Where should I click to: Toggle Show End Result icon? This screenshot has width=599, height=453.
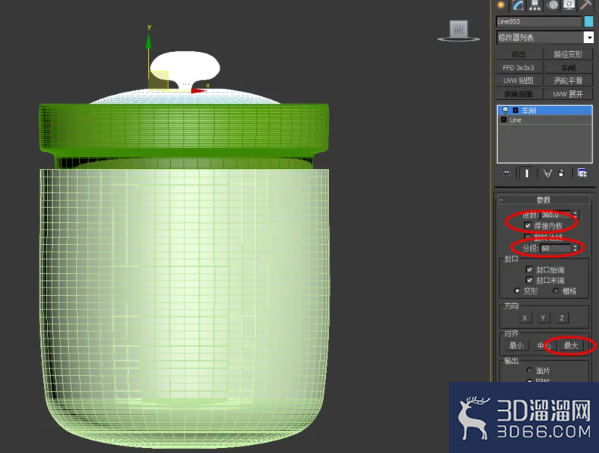527,173
